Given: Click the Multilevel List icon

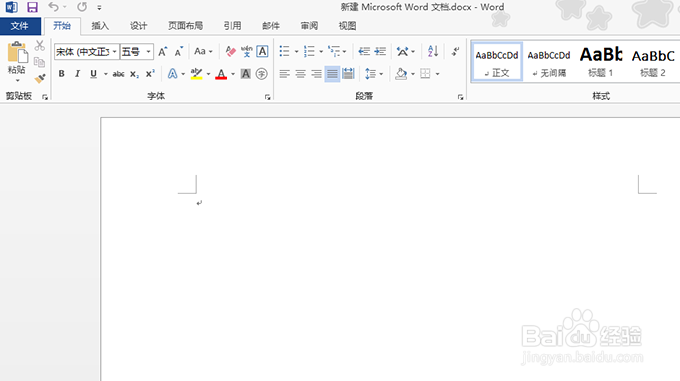Looking at the screenshot, I should [334, 52].
